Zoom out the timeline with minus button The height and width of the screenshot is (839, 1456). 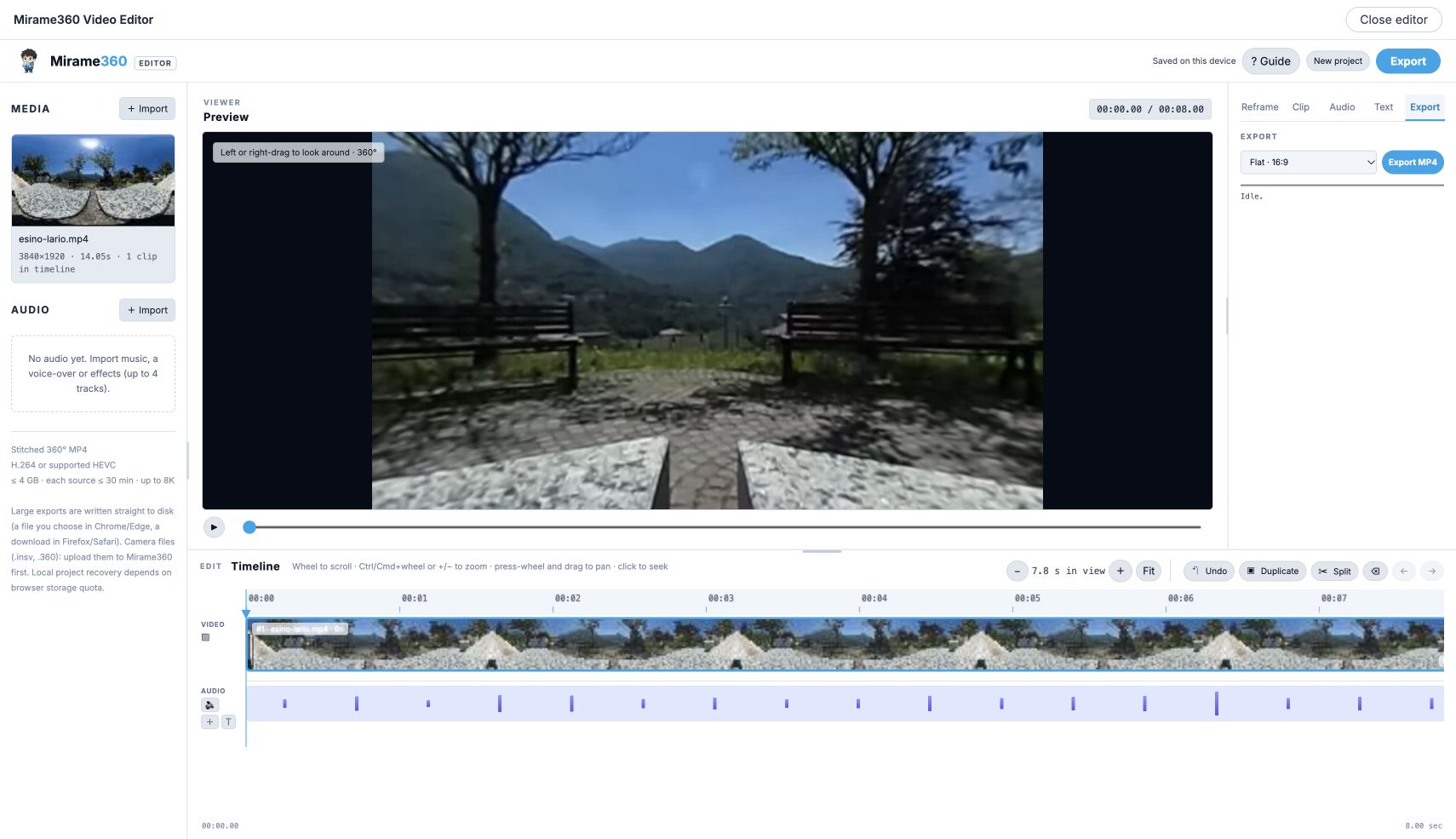pos(1017,572)
